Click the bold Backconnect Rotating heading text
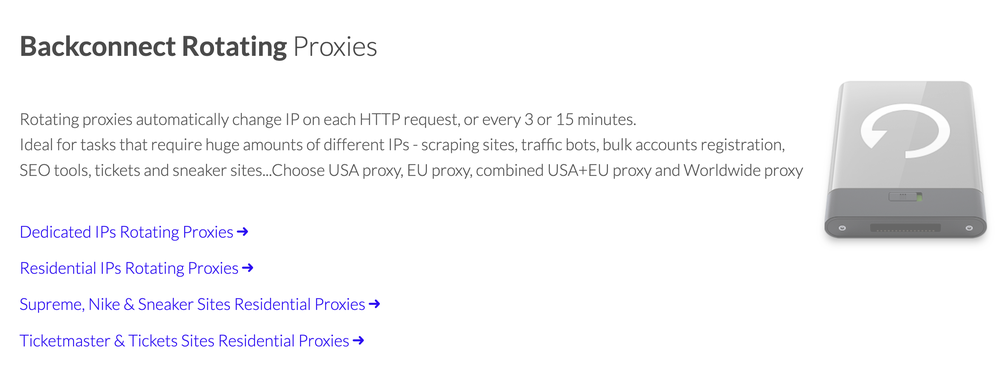Viewport: 1000px width, 386px height. coord(153,47)
